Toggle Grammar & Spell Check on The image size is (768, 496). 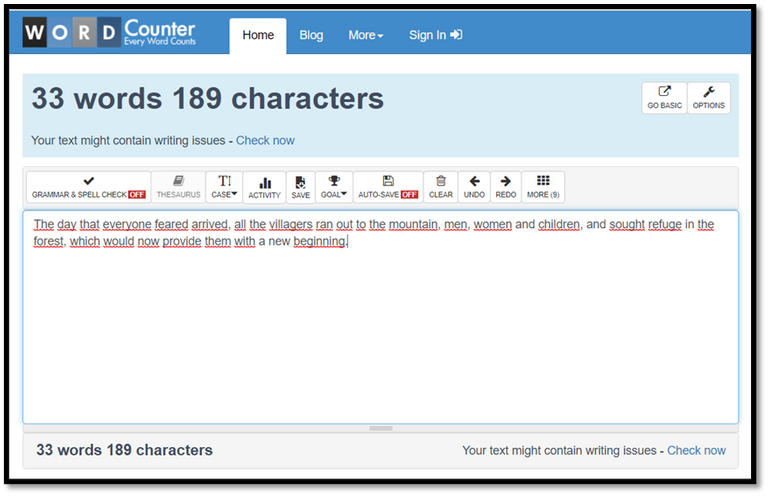(89, 187)
